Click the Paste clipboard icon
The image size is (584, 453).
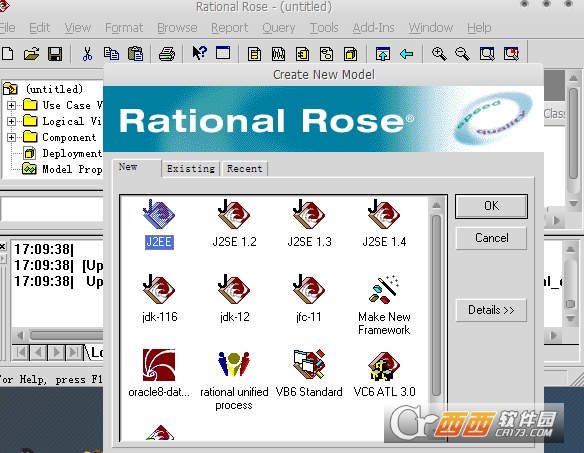pos(136,54)
